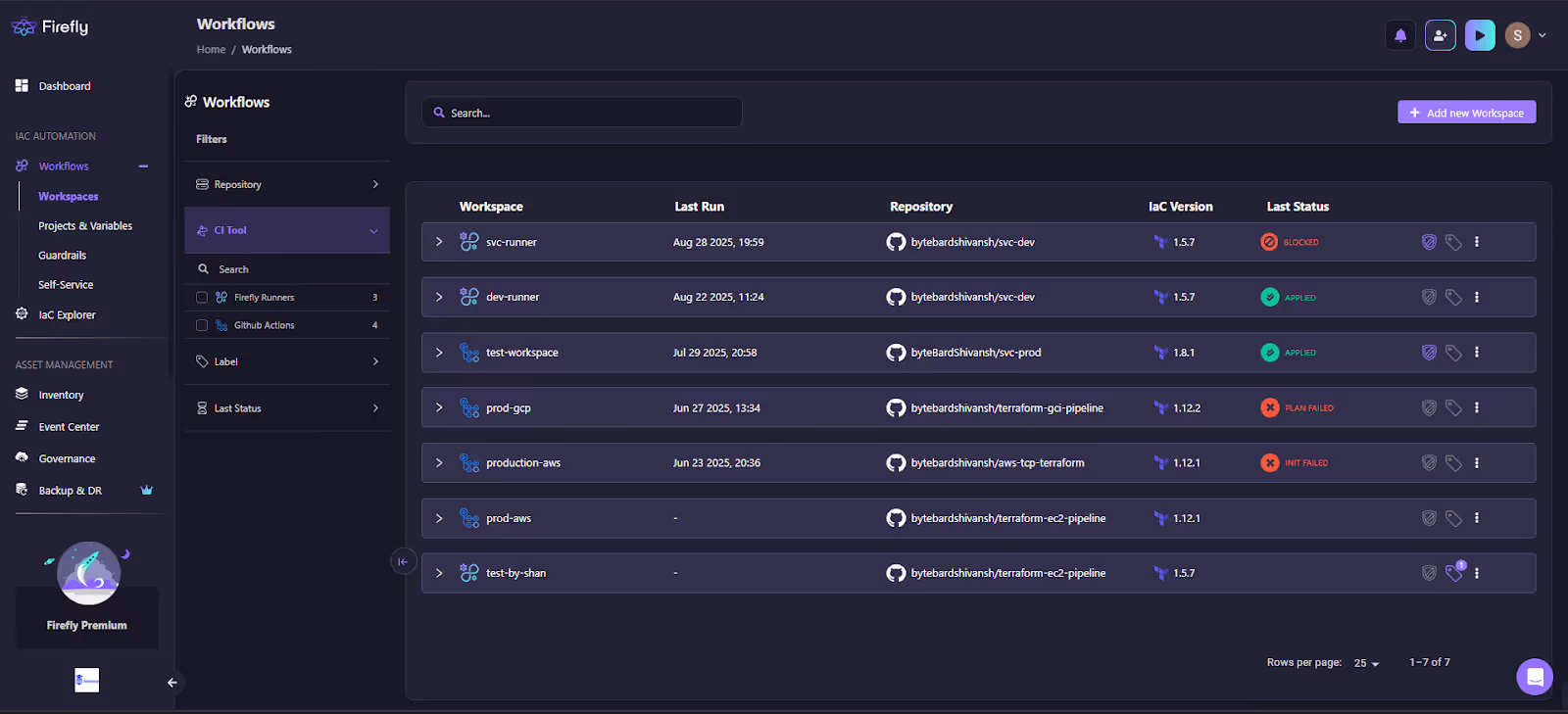The height and width of the screenshot is (714, 1568).
Task: Click the guardrail shield icon for prod-gcp
Action: tap(1429, 407)
